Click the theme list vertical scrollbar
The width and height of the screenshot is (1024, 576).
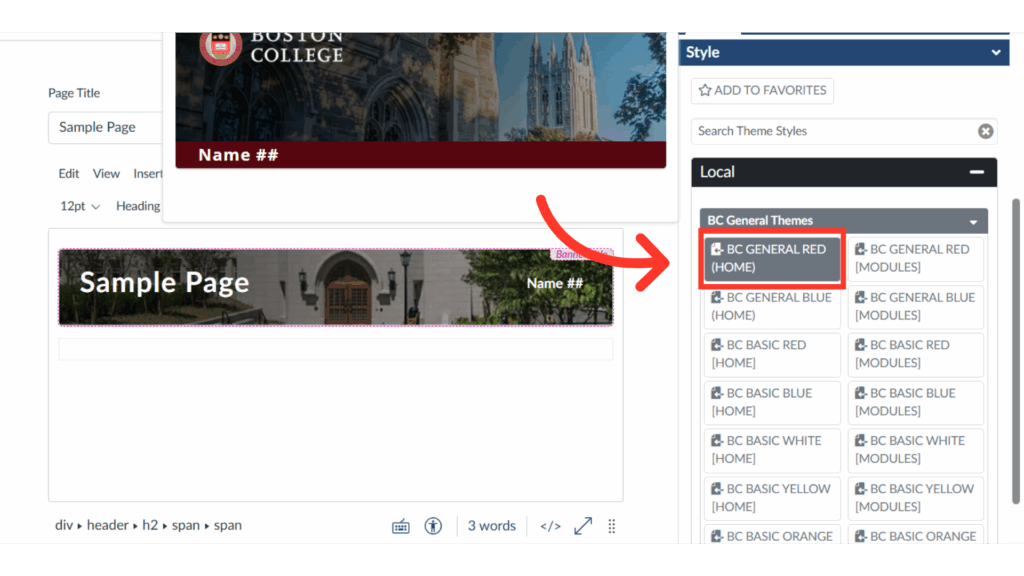(1016, 351)
